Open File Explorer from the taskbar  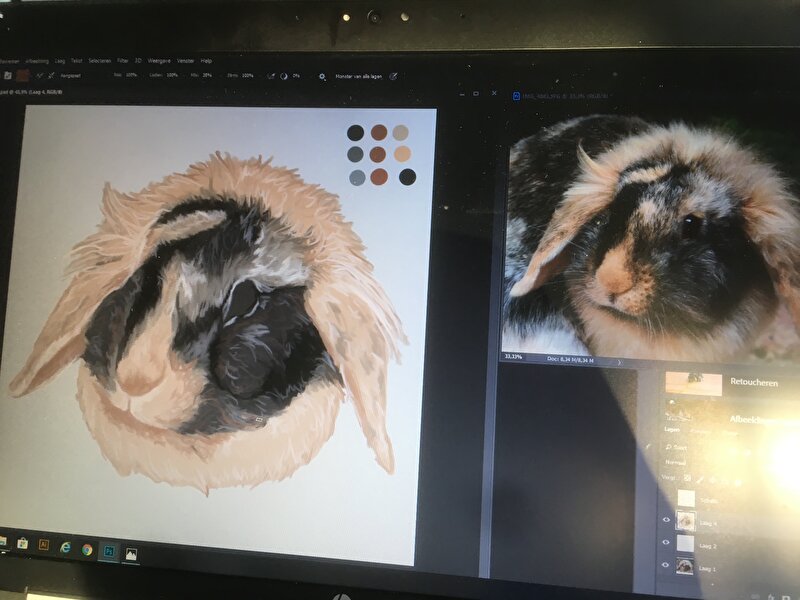3,541
